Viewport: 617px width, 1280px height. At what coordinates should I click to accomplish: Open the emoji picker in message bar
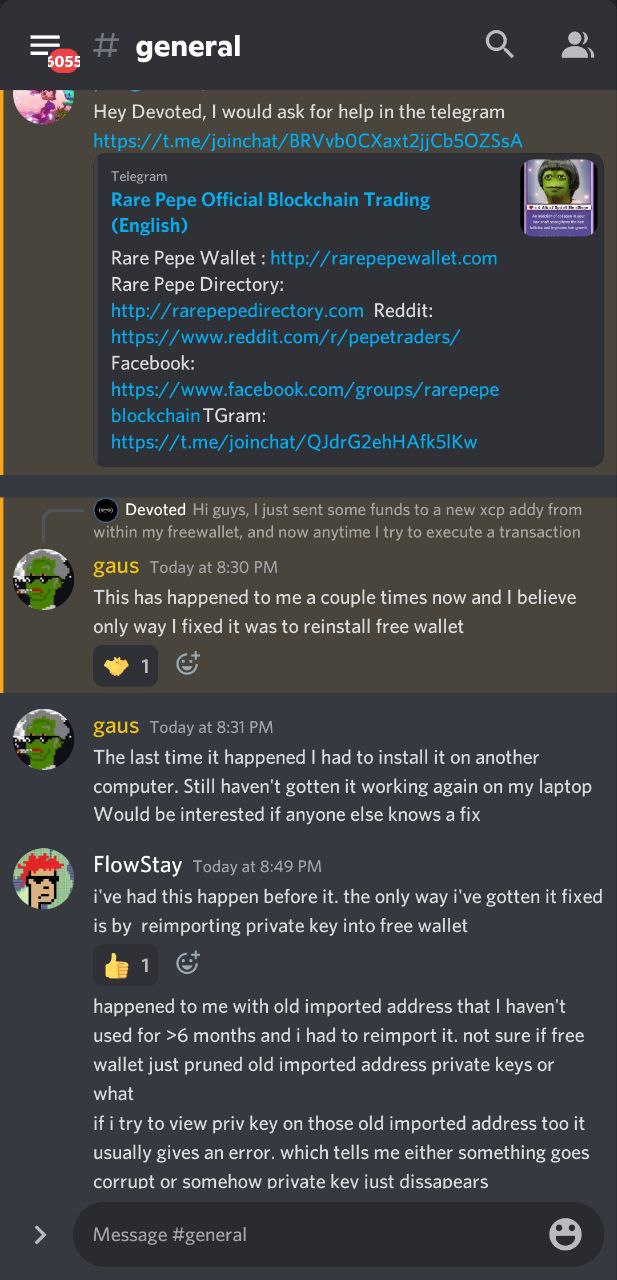click(566, 1234)
